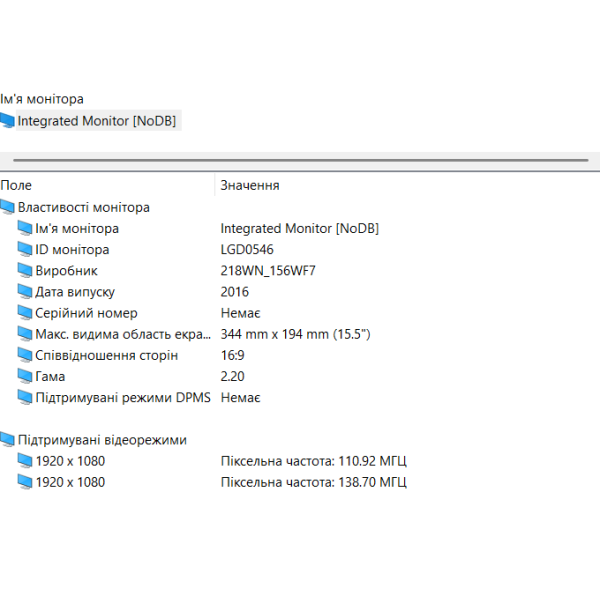
Task: Click monitor icon beside Integrated Monitor [NoDB] list entry
Action: [7, 120]
